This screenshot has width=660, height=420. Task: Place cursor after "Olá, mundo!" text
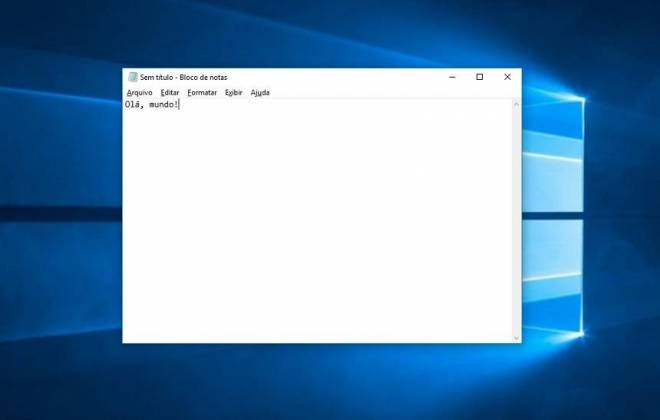coord(179,104)
